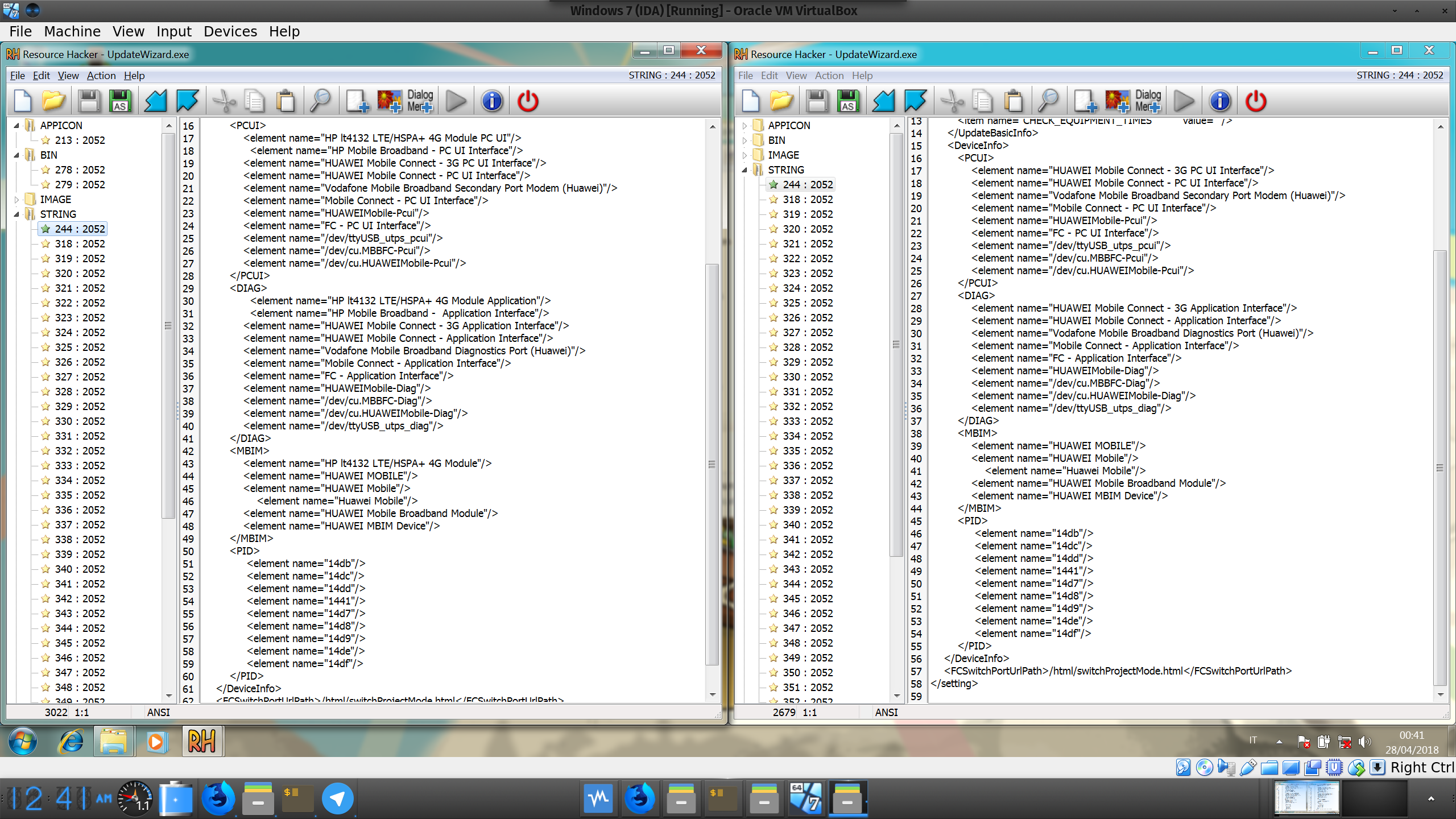Click Find magnifier icon in left window
The image size is (1456, 819).
coord(320,101)
